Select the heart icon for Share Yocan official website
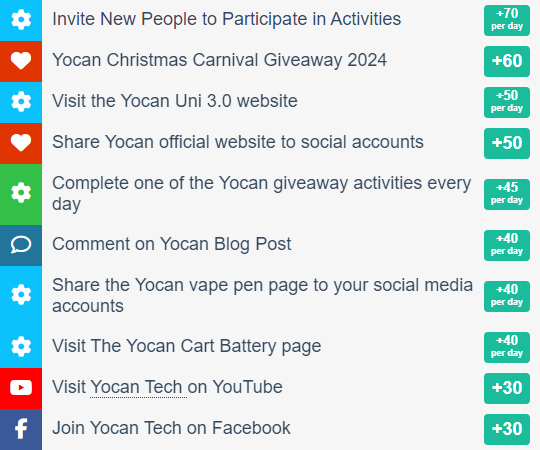Viewport: 540px width, 450px height. click(21, 143)
